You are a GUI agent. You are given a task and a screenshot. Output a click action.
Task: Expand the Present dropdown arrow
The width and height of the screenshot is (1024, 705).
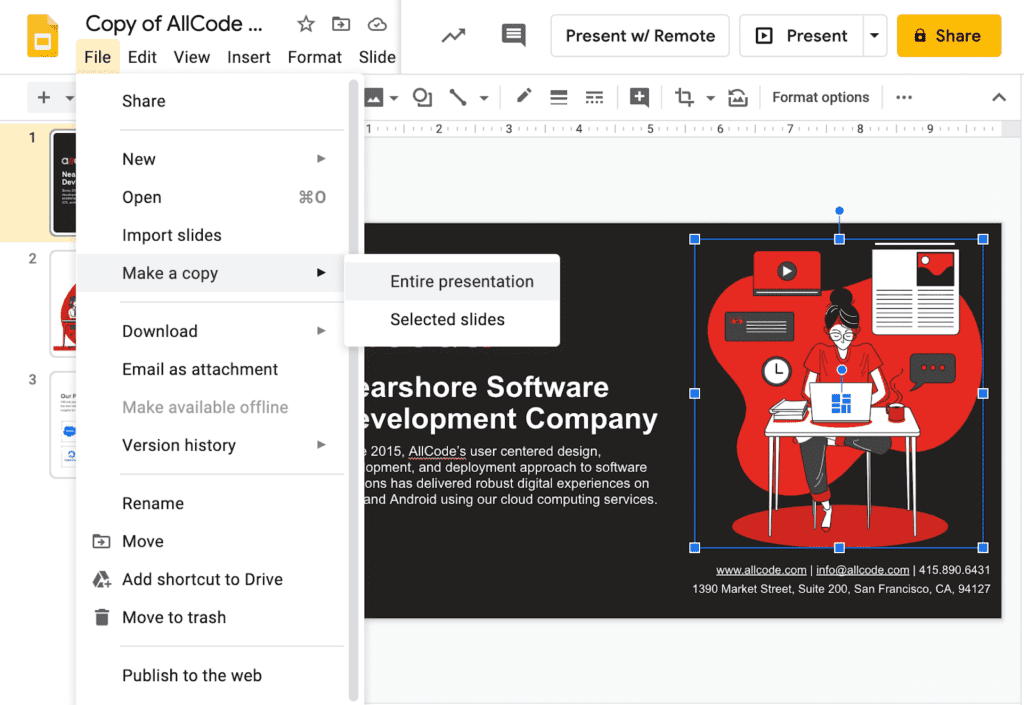875,36
